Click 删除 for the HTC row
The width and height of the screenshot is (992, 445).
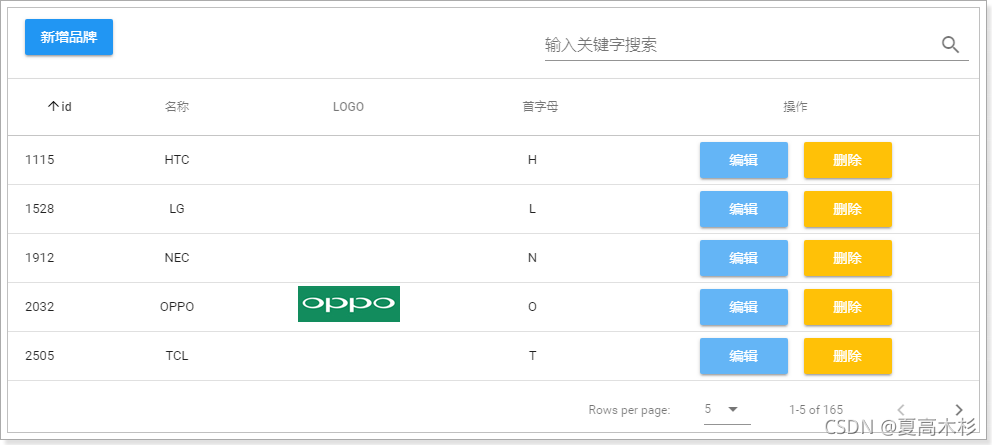click(x=848, y=160)
